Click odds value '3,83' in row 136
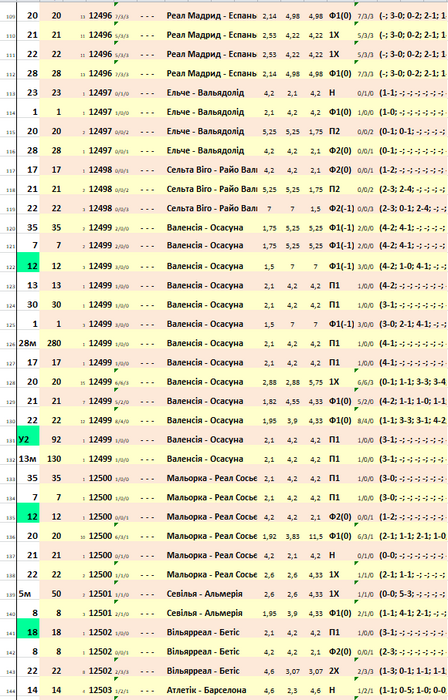448x700 pixels. coord(292,537)
